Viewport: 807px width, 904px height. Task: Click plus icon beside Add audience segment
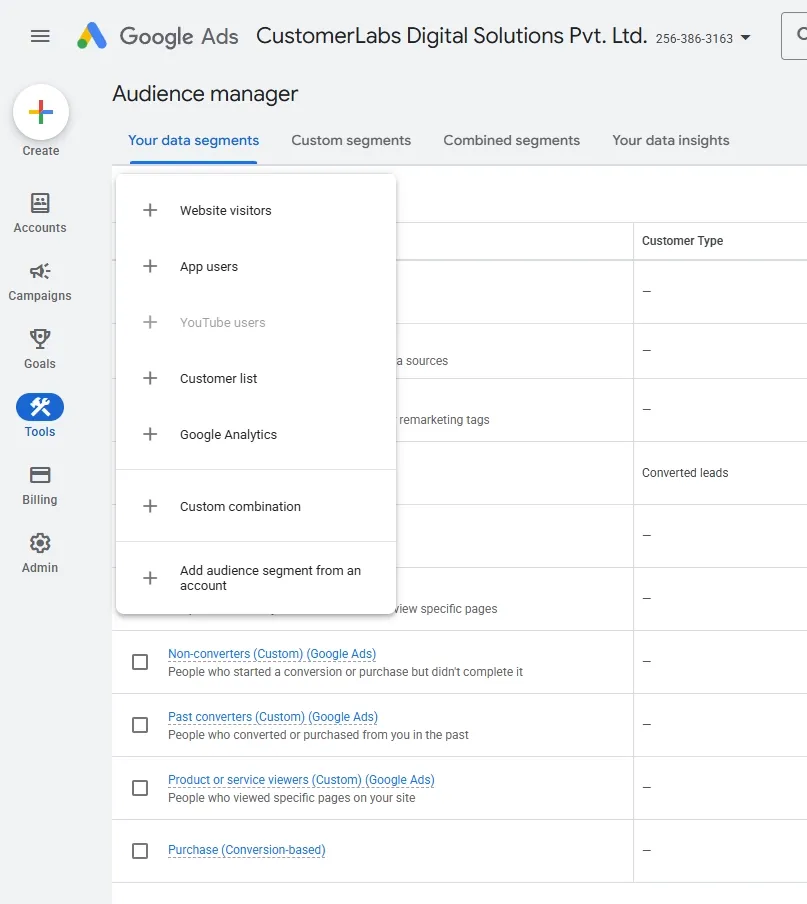click(150, 578)
